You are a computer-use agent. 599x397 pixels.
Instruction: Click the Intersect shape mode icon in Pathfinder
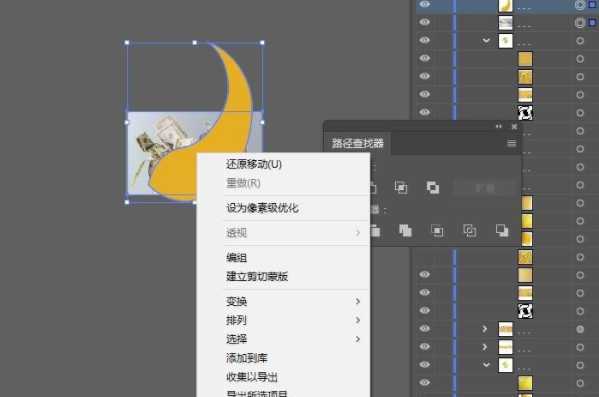(x=401, y=188)
